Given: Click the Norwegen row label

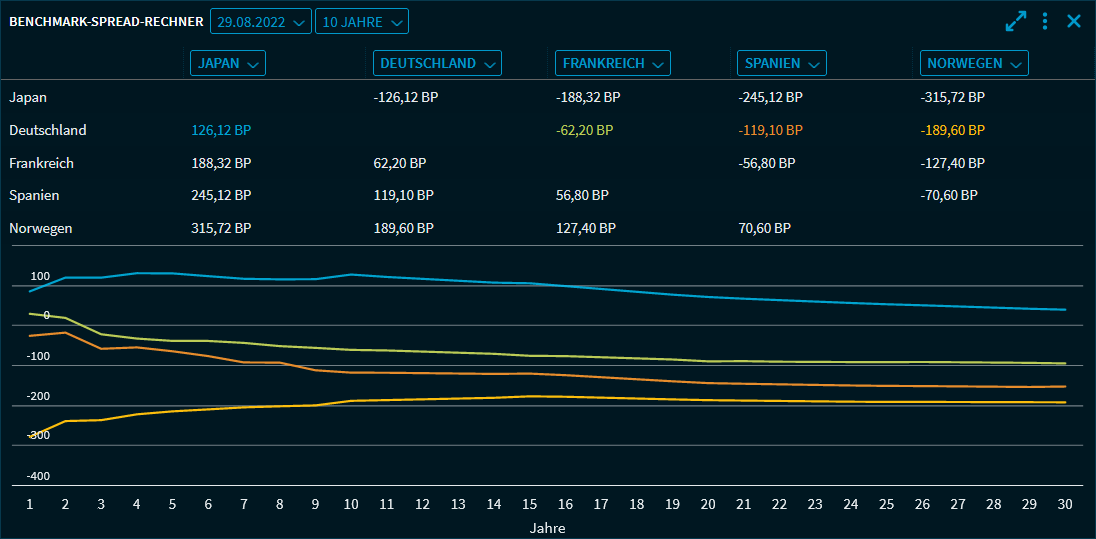Looking at the screenshot, I should click(41, 228).
